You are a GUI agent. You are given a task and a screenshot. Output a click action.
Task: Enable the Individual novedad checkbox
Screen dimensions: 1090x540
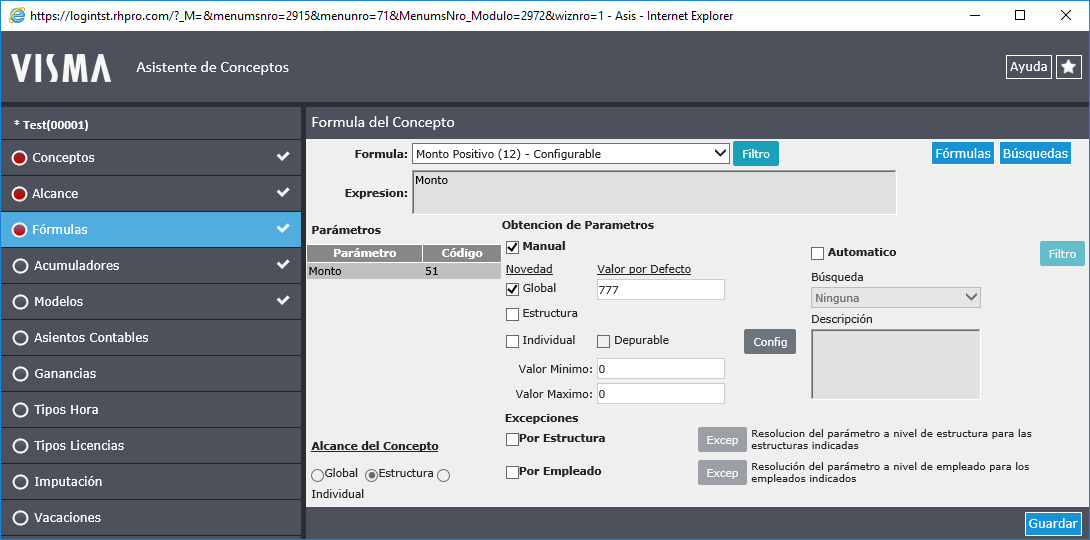point(512,341)
